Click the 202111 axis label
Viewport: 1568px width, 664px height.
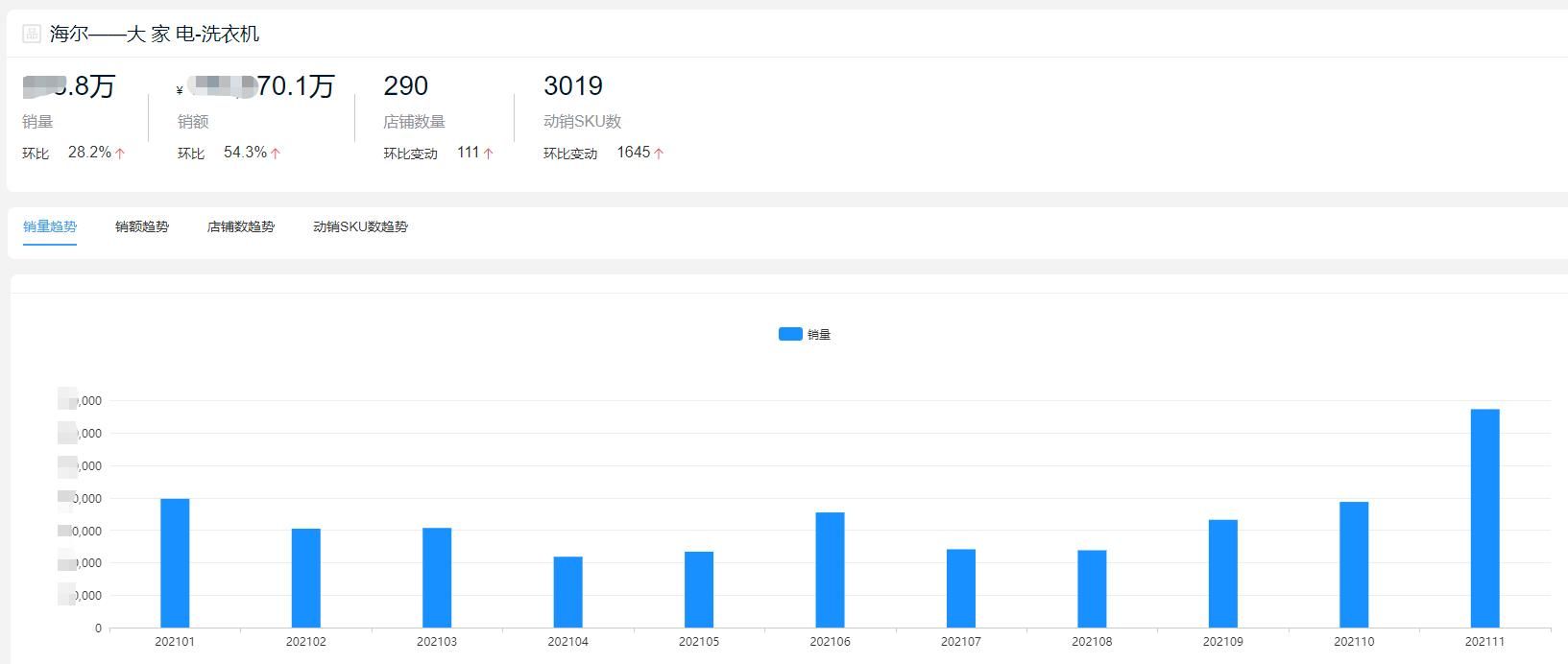[x=1484, y=642]
